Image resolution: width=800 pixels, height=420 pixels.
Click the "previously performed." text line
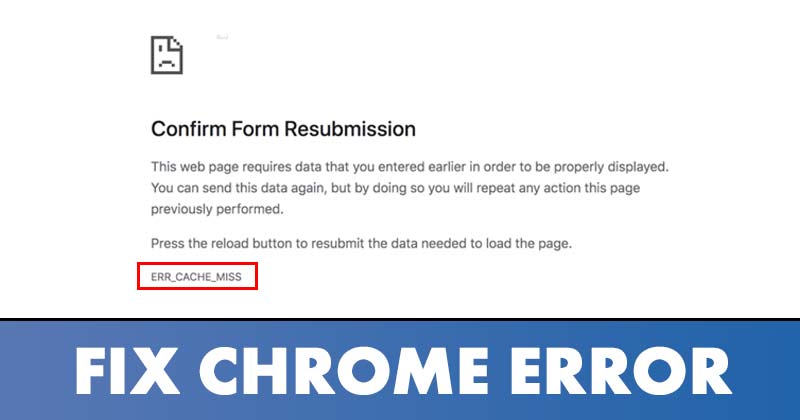217,209
